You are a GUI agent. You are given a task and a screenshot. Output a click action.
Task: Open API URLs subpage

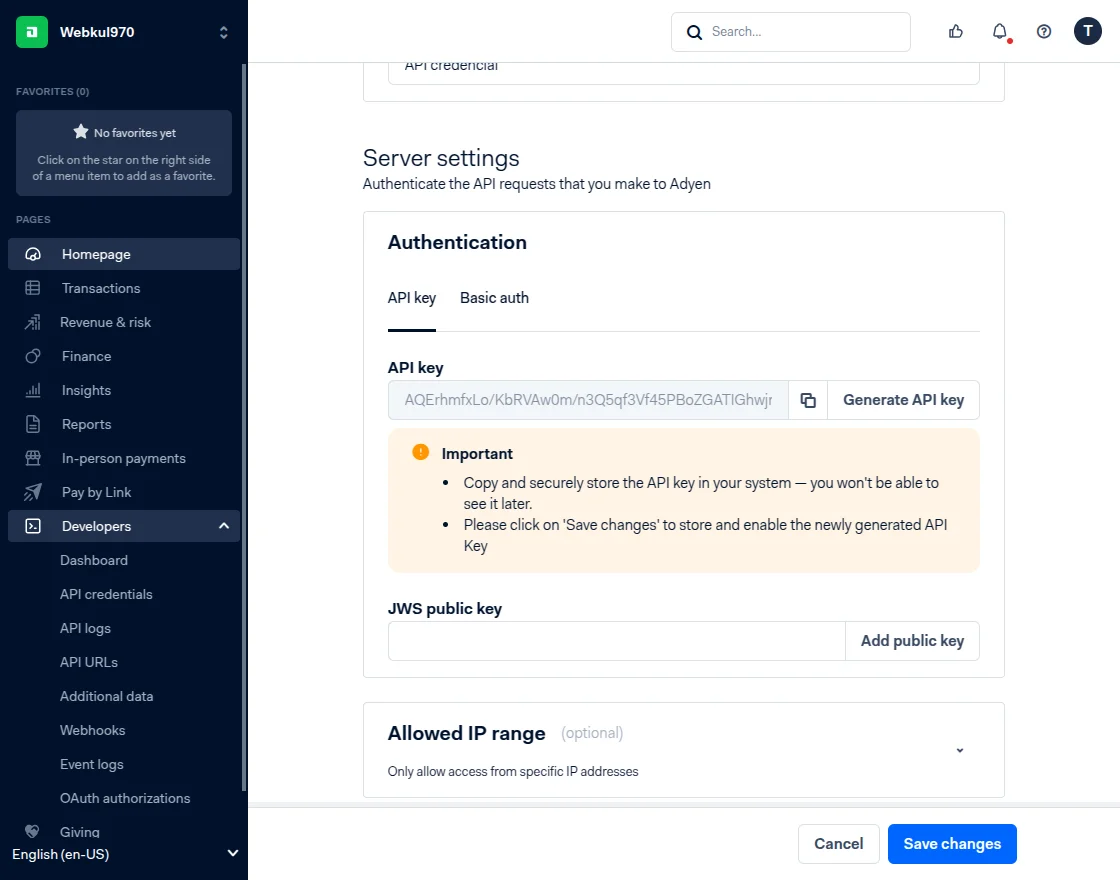click(x=89, y=662)
